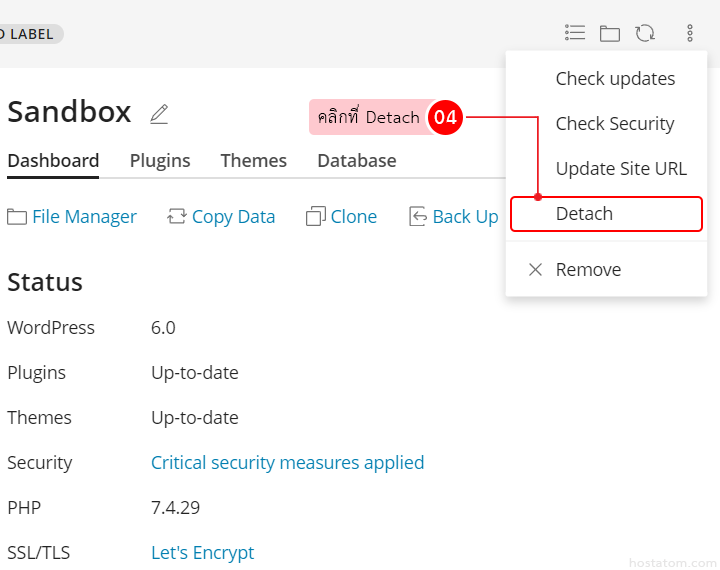Click the Let's Encrypt link
Viewport: 720px width, 570px height.
[202, 553]
